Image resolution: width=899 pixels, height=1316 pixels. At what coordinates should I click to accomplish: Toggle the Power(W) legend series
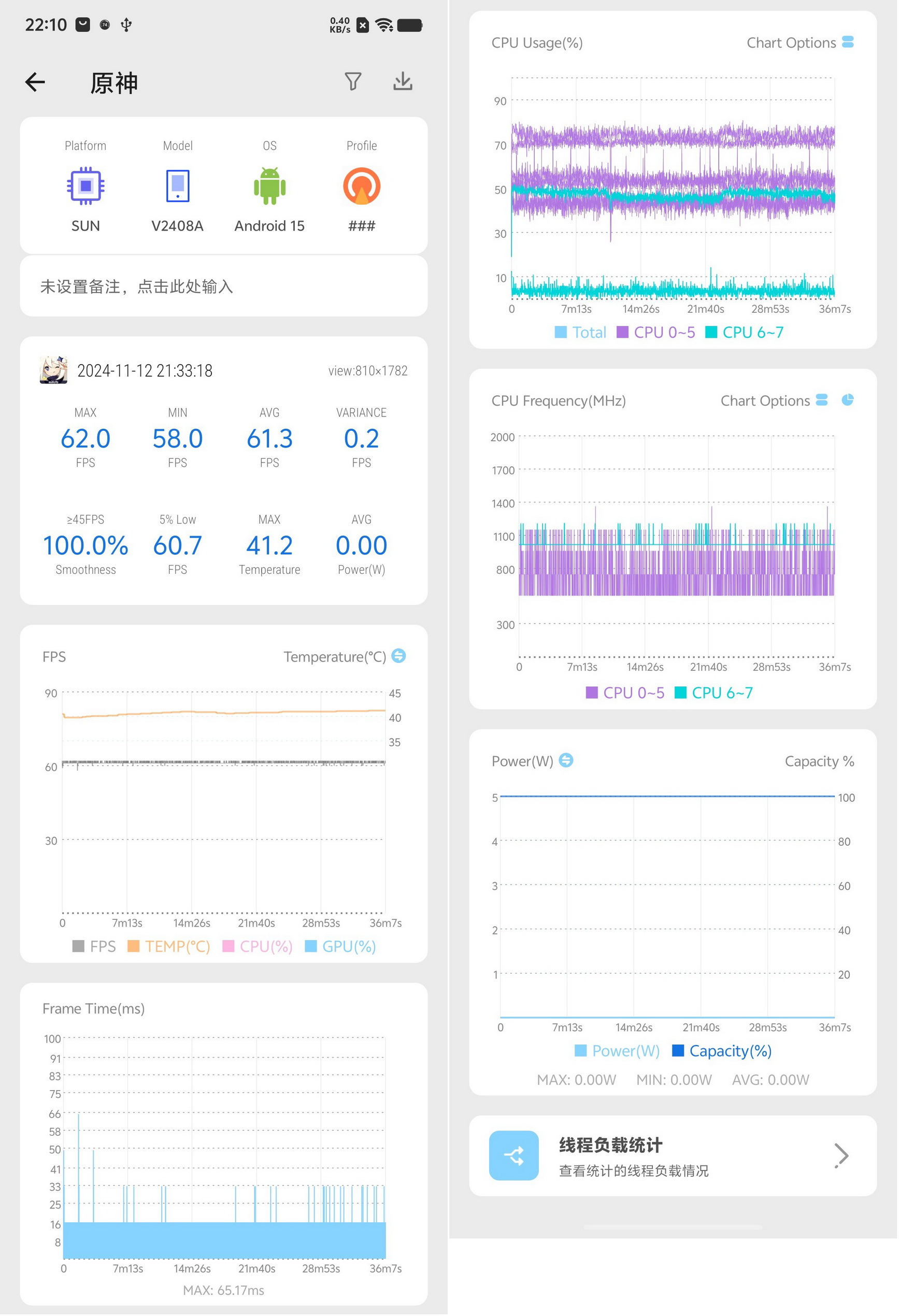618,1051
